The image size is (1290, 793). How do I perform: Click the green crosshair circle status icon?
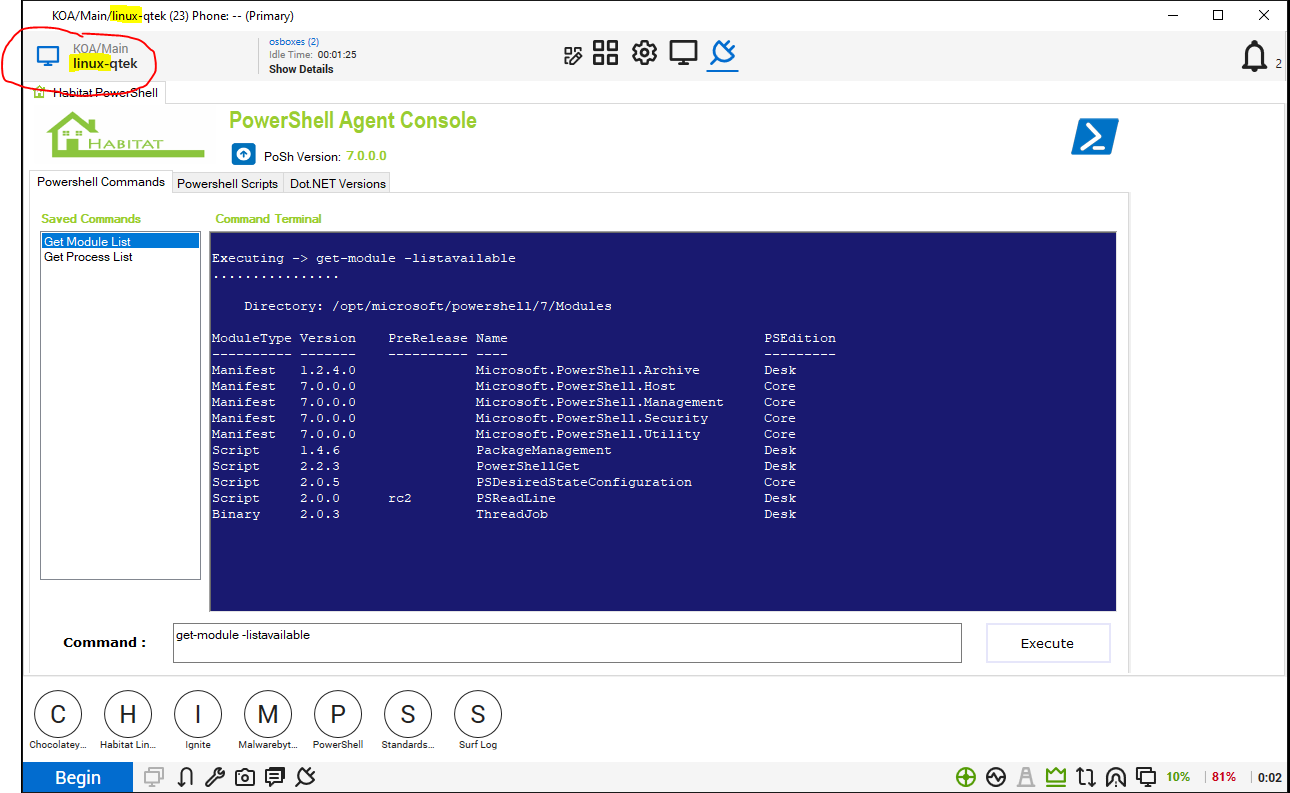click(x=965, y=777)
